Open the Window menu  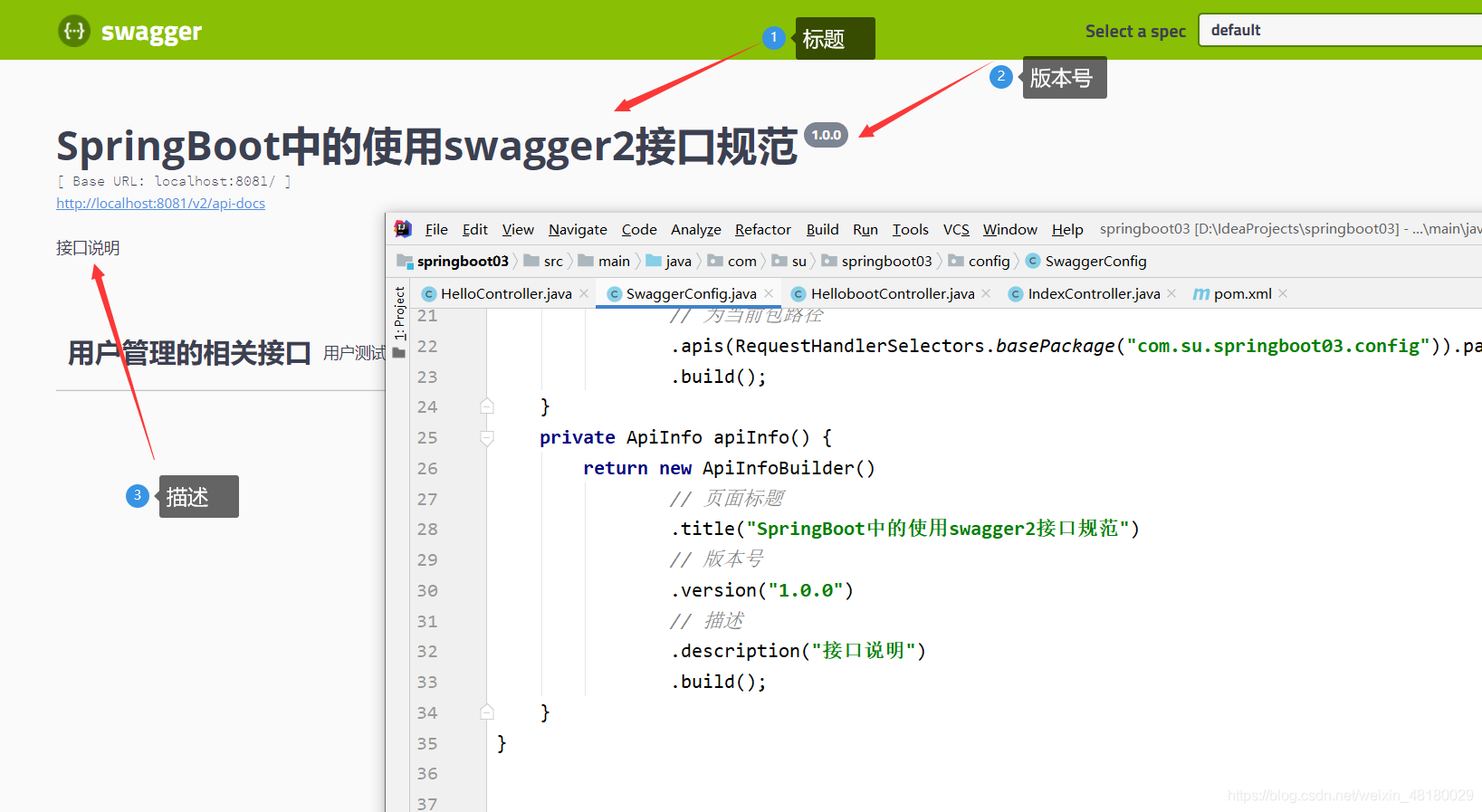tap(1009, 230)
